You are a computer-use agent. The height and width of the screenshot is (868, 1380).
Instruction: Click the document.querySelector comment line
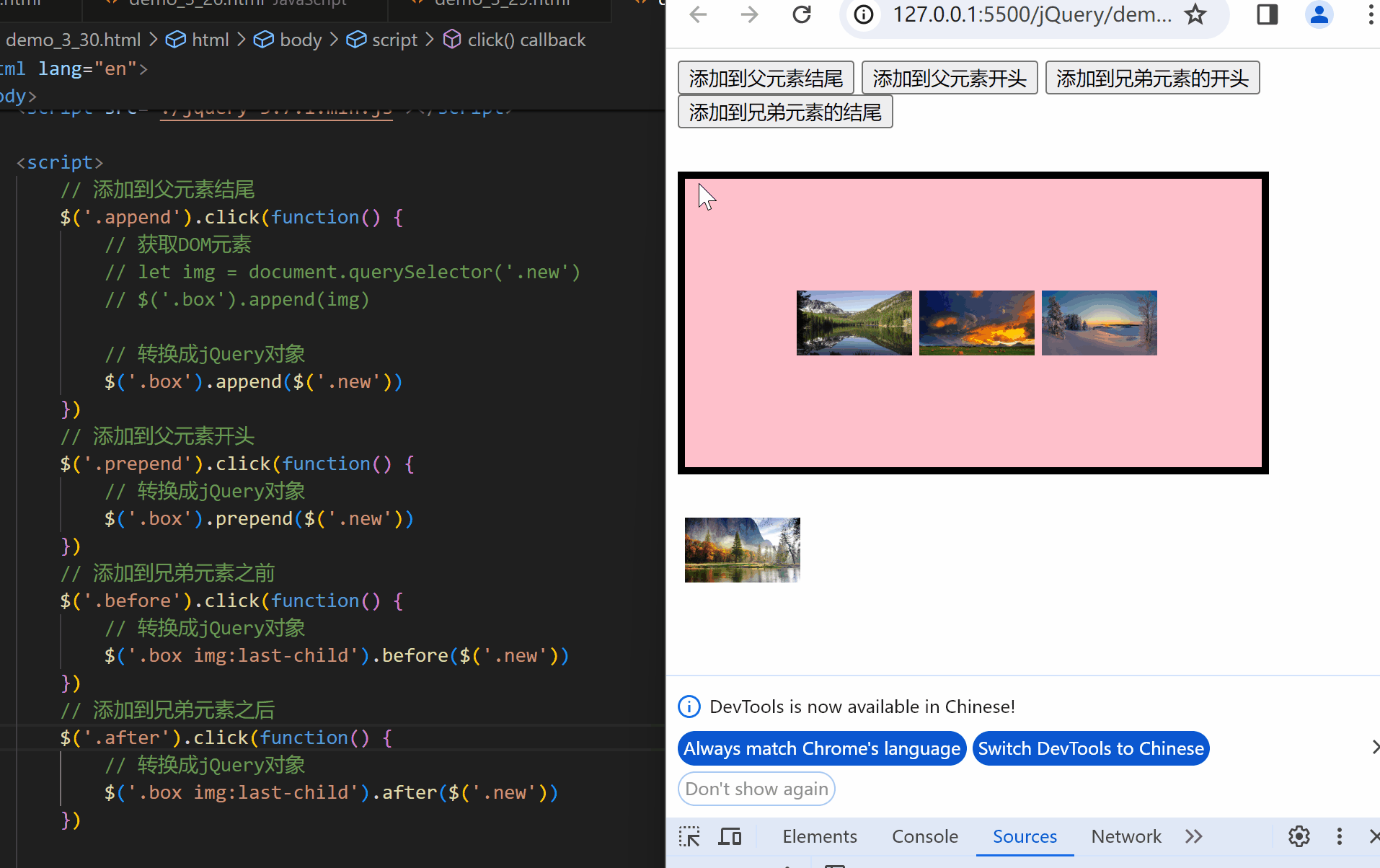click(x=342, y=272)
